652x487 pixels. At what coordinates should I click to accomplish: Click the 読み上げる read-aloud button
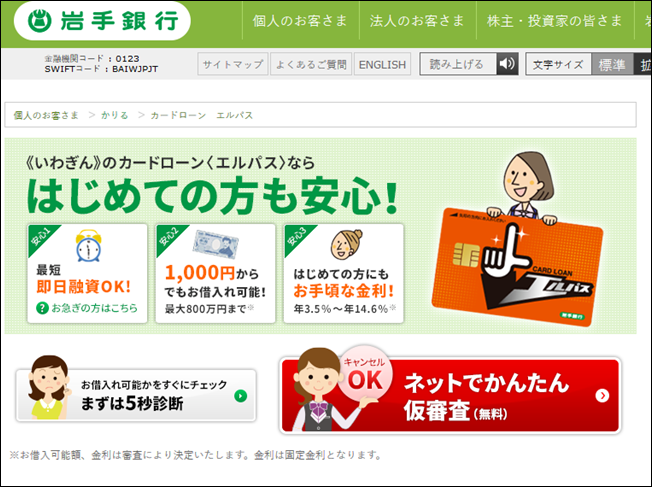pyautogui.click(x=457, y=64)
